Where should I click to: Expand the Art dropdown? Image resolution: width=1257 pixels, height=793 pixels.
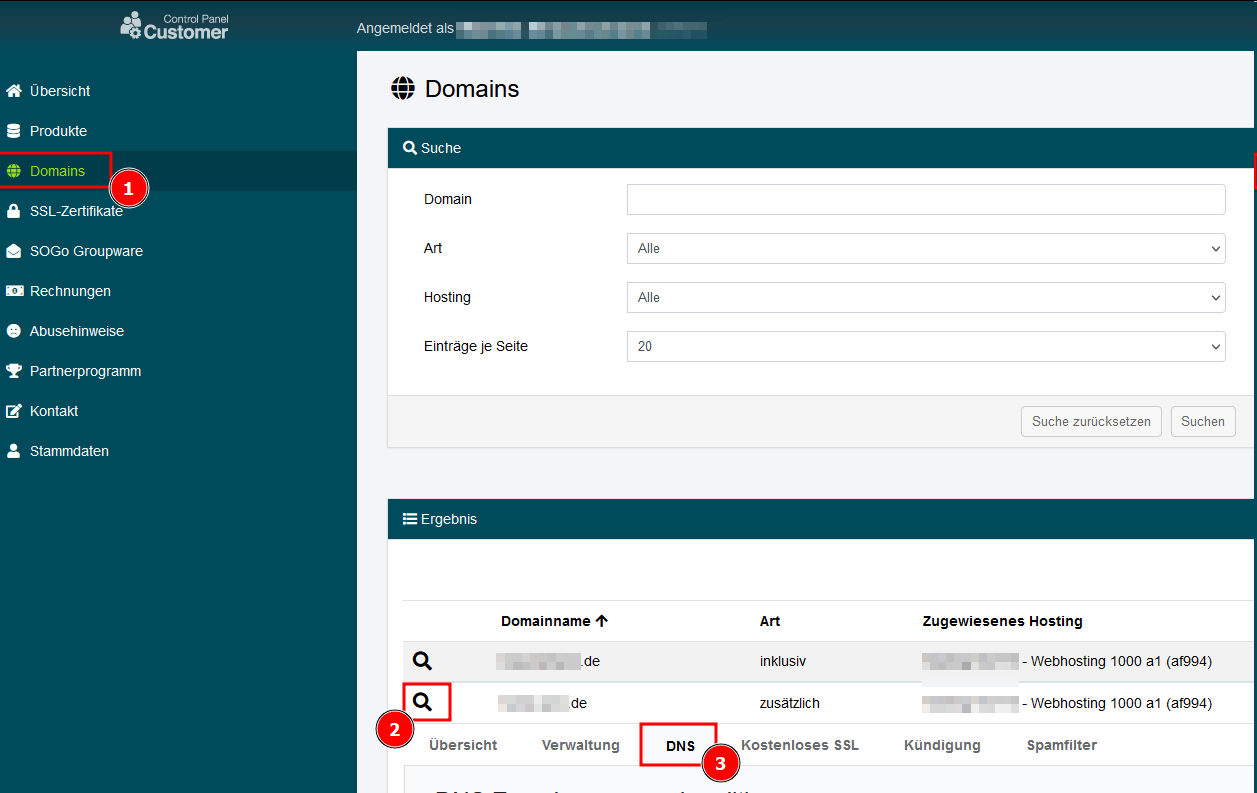pos(925,249)
